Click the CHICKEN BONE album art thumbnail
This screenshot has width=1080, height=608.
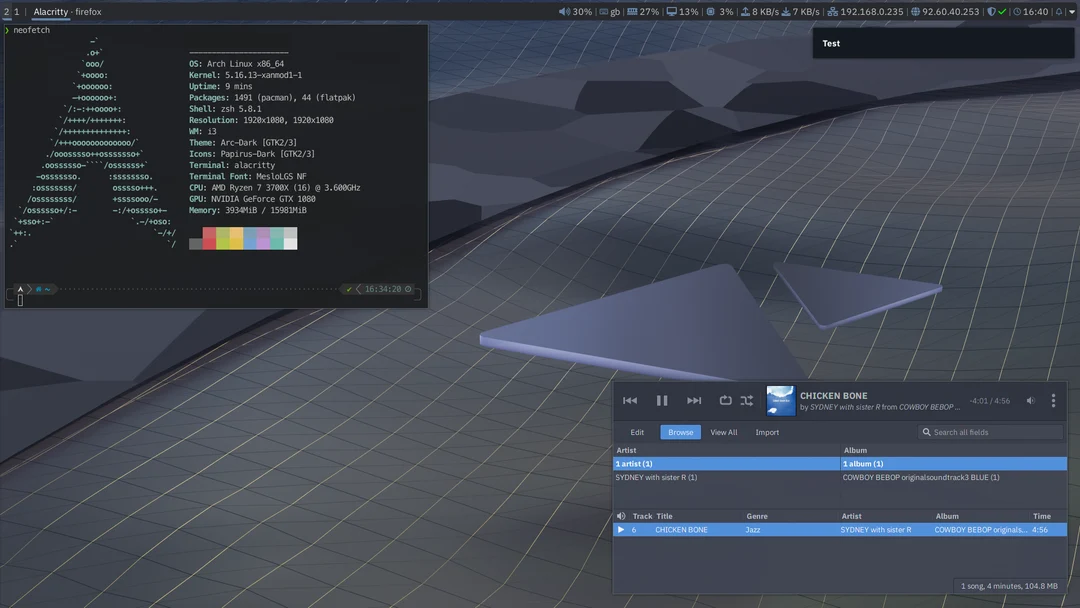click(x=781, y=401)
